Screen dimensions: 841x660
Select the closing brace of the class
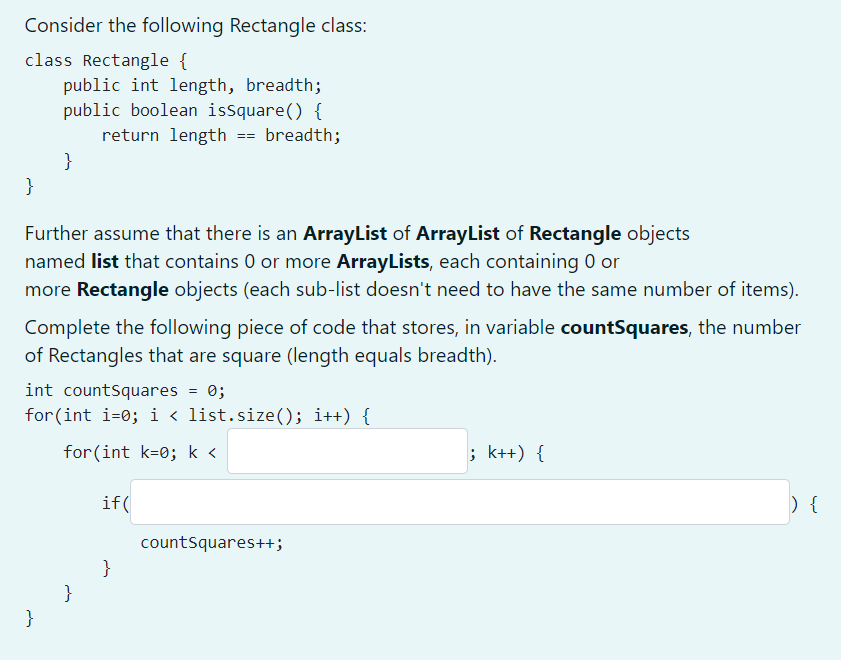point(30,186)
